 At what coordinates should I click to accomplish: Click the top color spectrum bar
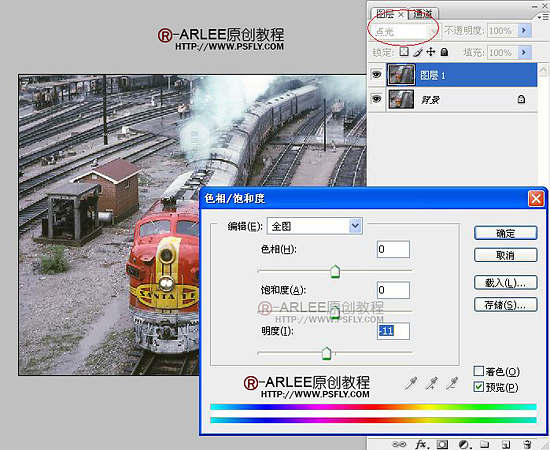(x=373, y=407)
